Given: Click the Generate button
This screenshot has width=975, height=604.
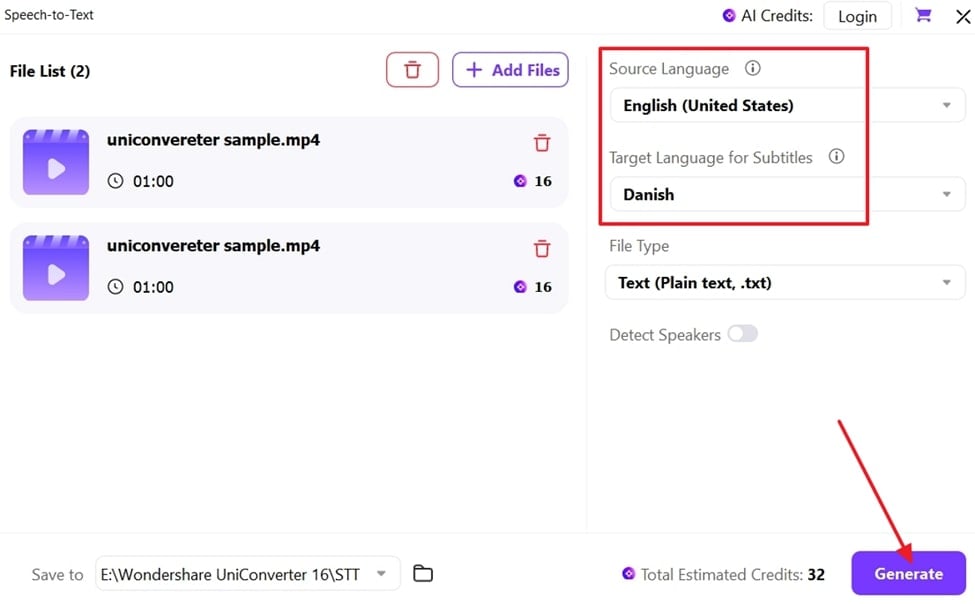Looking at the screenshot, I should (908, 574).
